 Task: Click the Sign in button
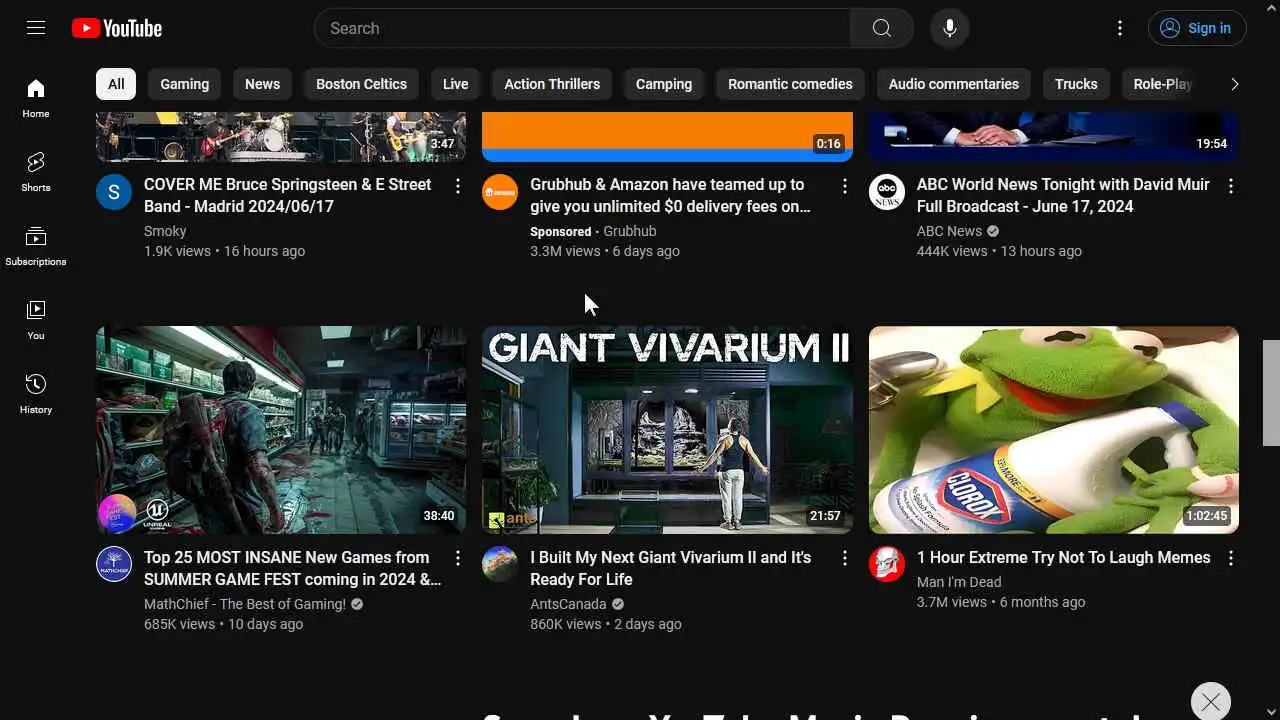coord(1197,28)
